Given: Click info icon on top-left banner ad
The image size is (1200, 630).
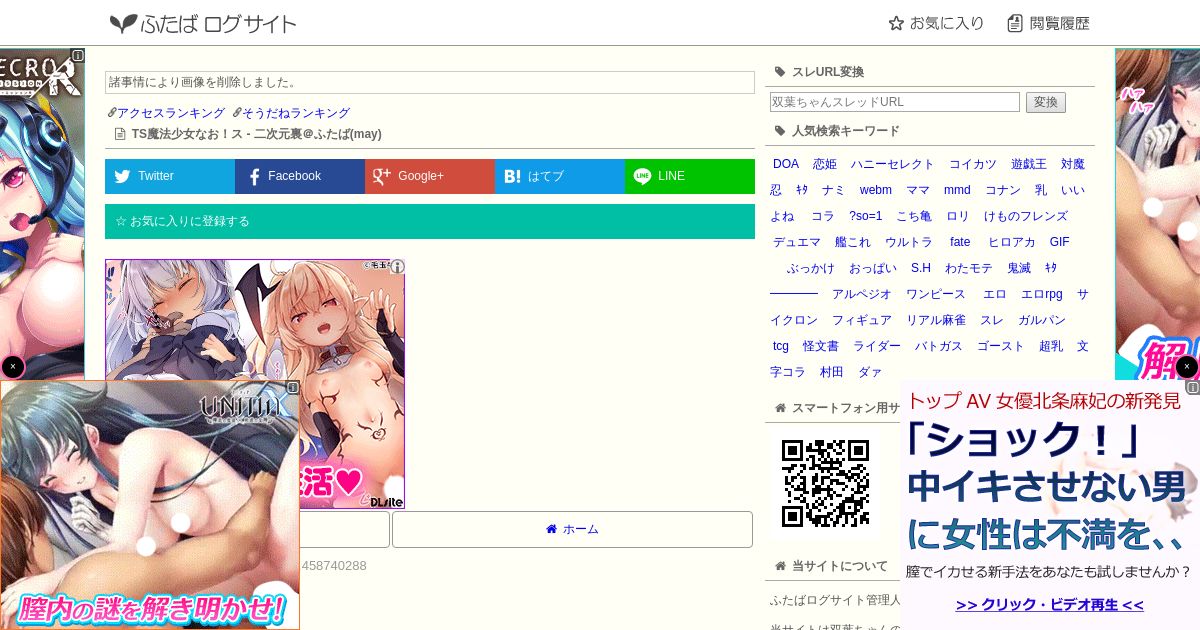Looking at the screenshot, I should coord(78,56).
